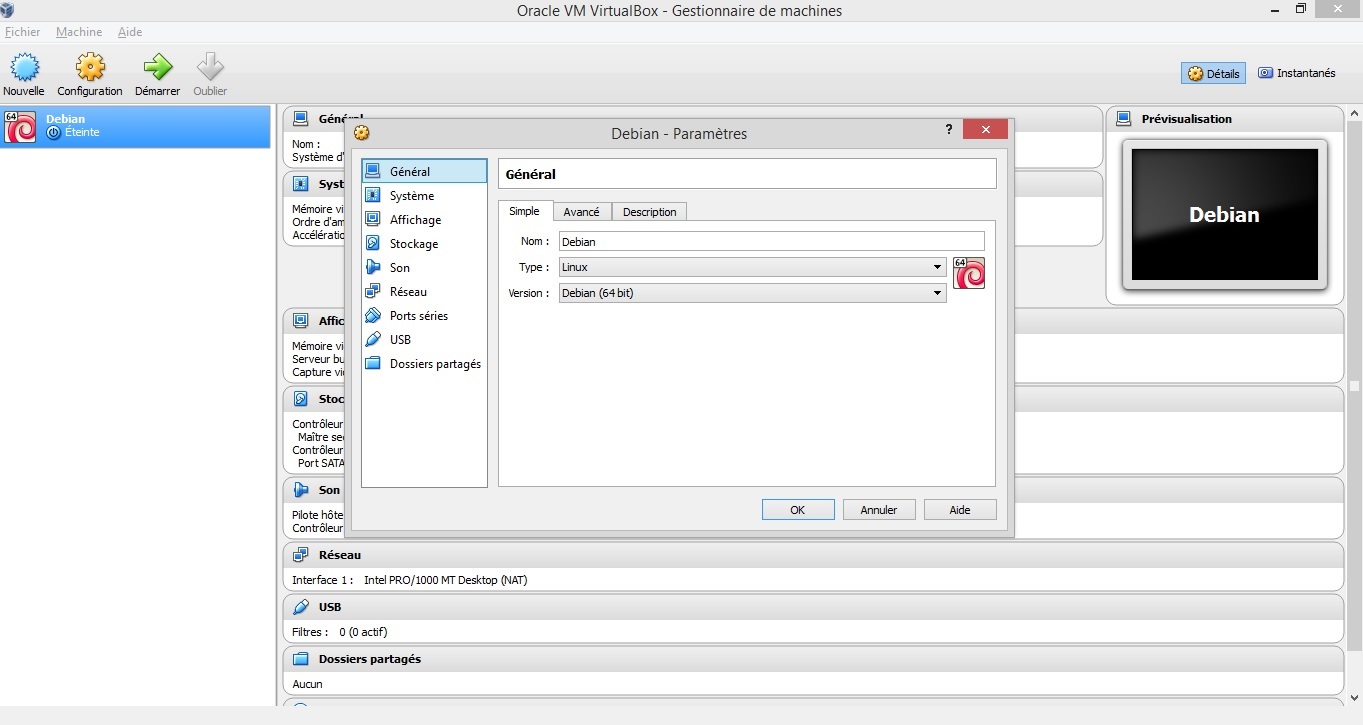
Task: Open the Aide menu
Action: 130,32
